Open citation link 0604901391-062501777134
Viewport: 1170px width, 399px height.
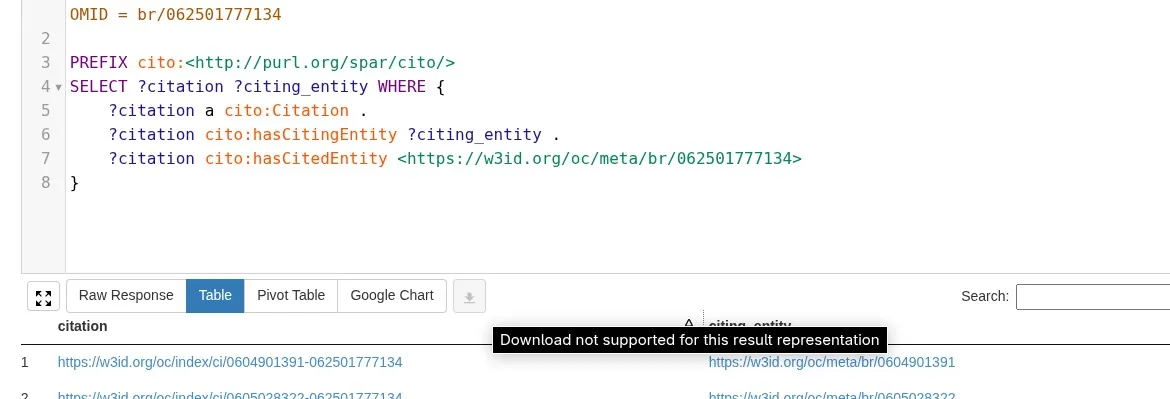[230, 362]
